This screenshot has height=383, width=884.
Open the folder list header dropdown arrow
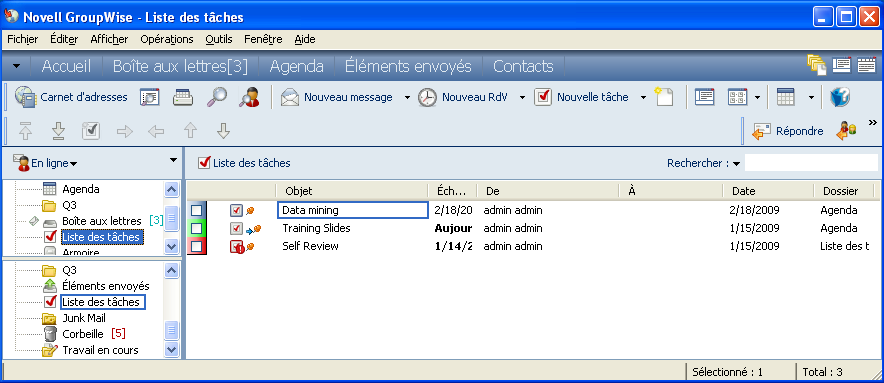pyautogui.click(x=173, y=160)
